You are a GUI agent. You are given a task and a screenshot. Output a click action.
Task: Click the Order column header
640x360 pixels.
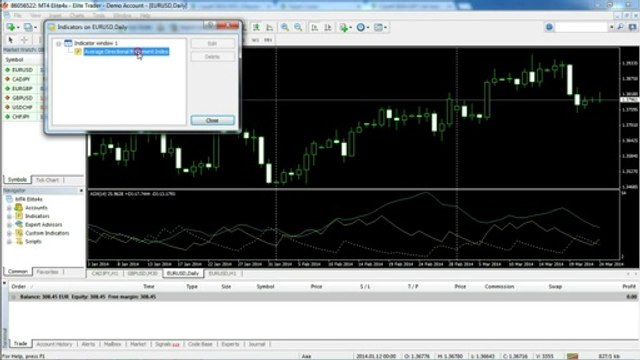(x=18, y=287)
